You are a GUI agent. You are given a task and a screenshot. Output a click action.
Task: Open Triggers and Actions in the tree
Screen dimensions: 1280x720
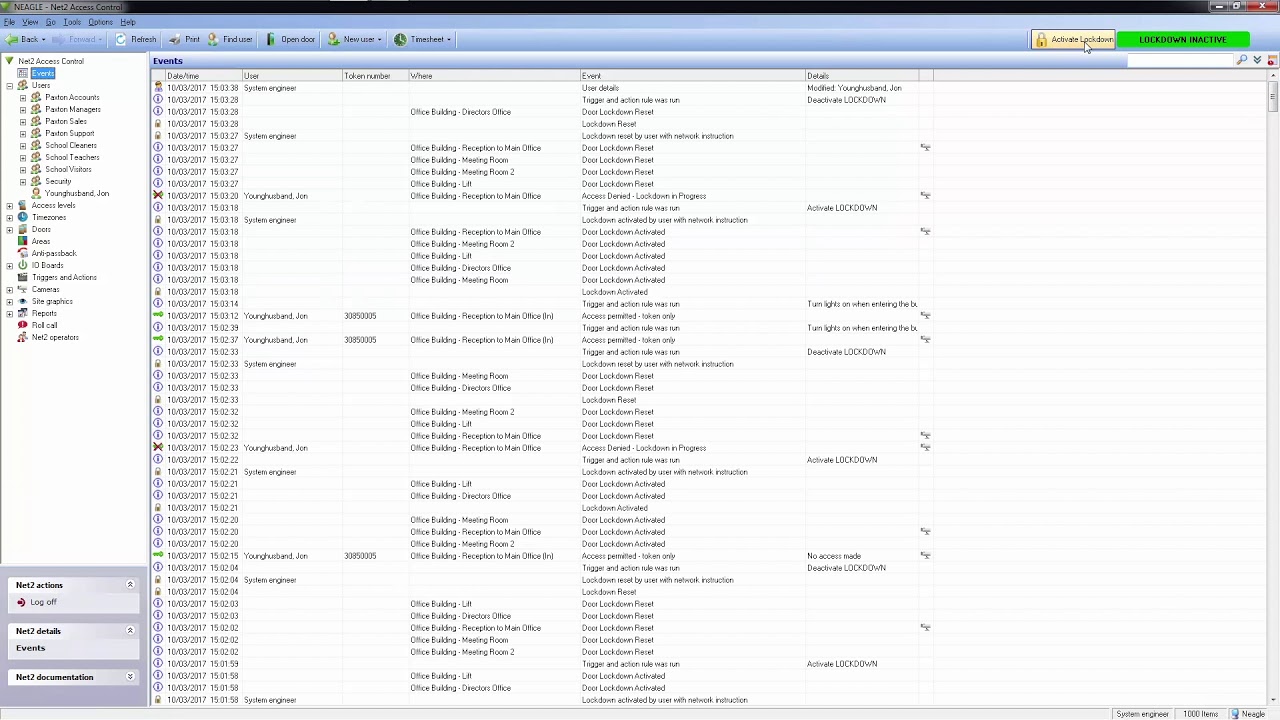(x=64, y=277)
